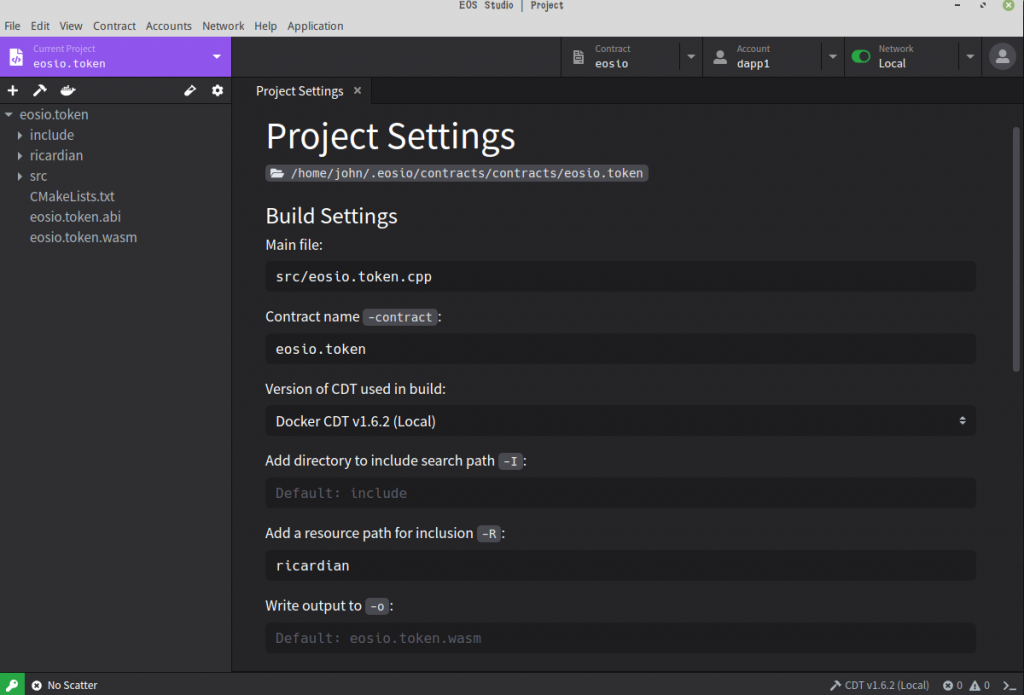This screenshot has width=1024, height=695.
Task: Toggle the Local network switch
Action: [860, 57]
